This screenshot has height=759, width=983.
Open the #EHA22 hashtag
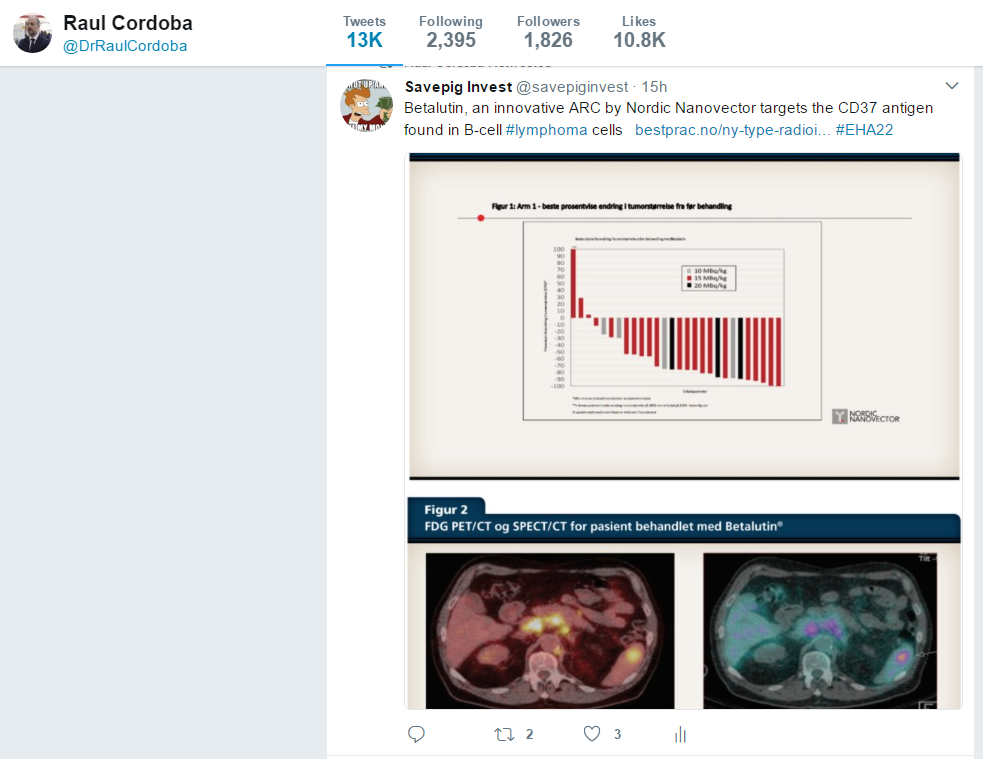(x=864, y=130)
